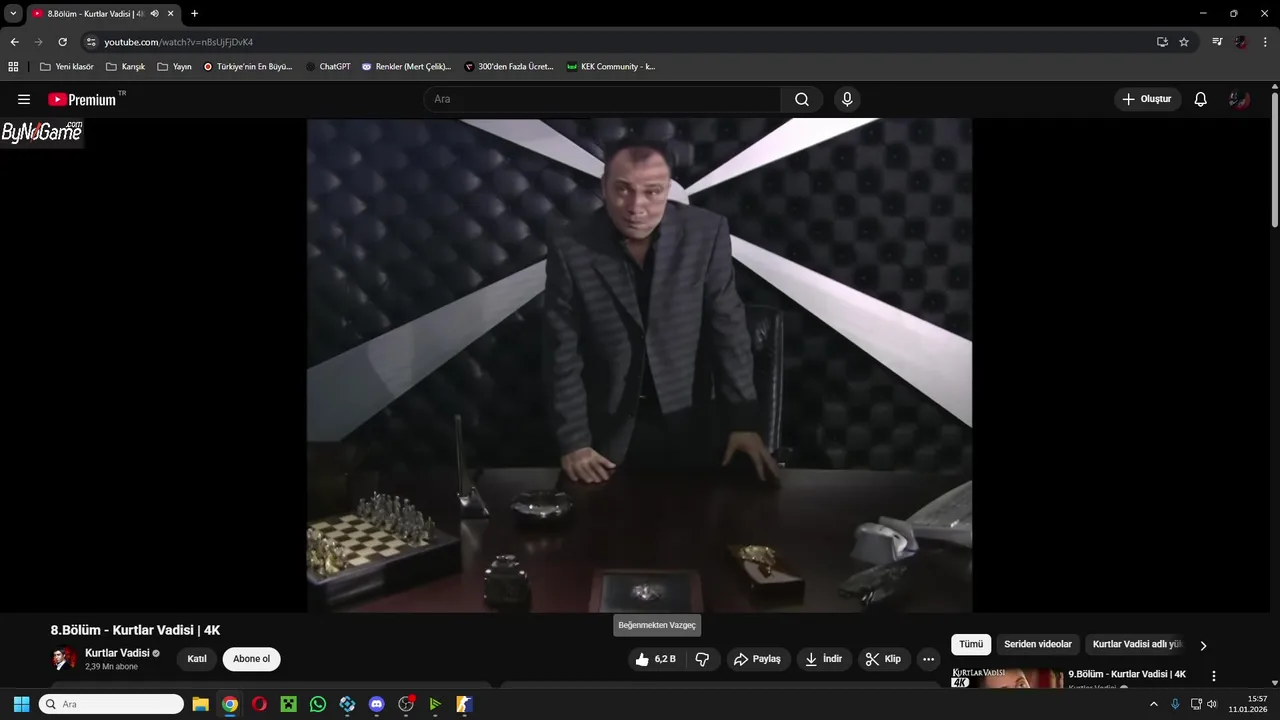Open File Explorer from the taskbar
The height and width of the screenshot is (720, 1280).
coord(200,704)
